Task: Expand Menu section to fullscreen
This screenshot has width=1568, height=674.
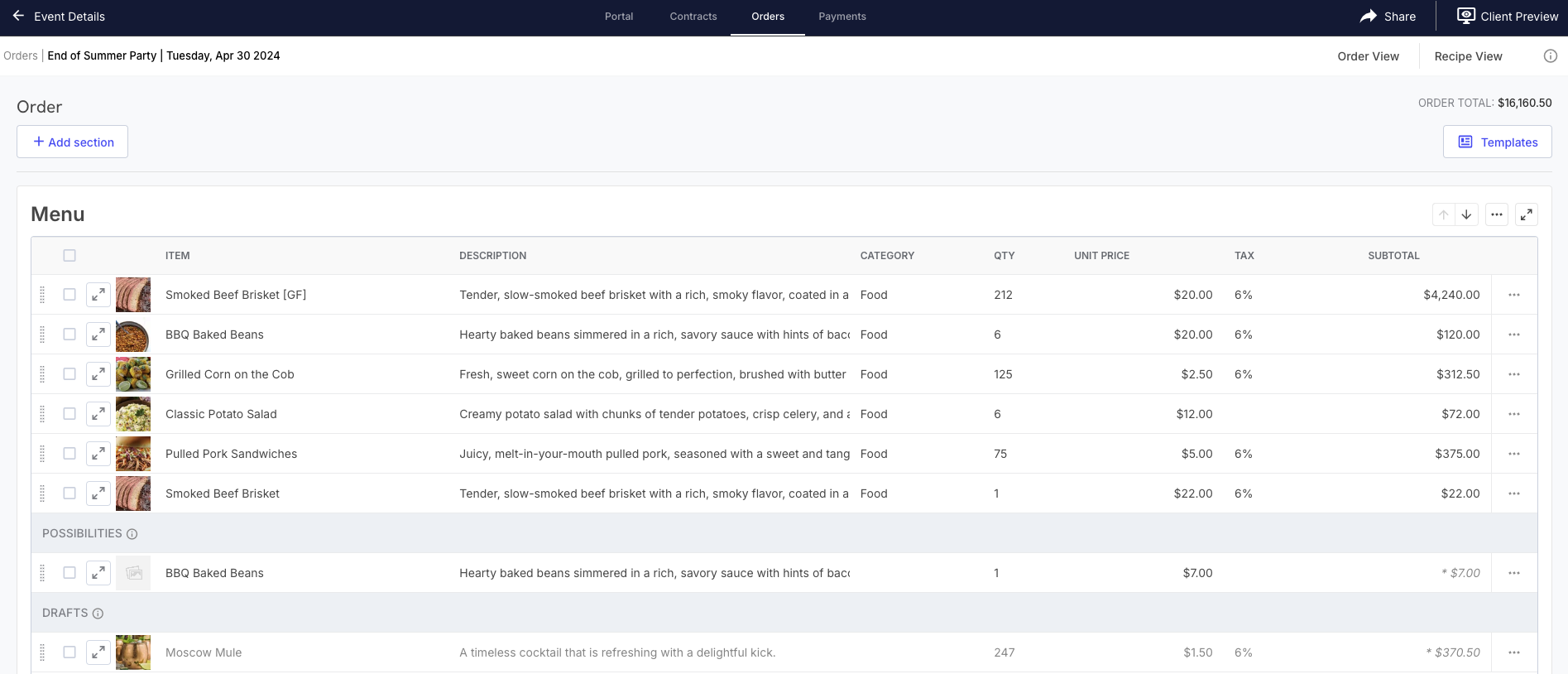Action: [1526, 214]
